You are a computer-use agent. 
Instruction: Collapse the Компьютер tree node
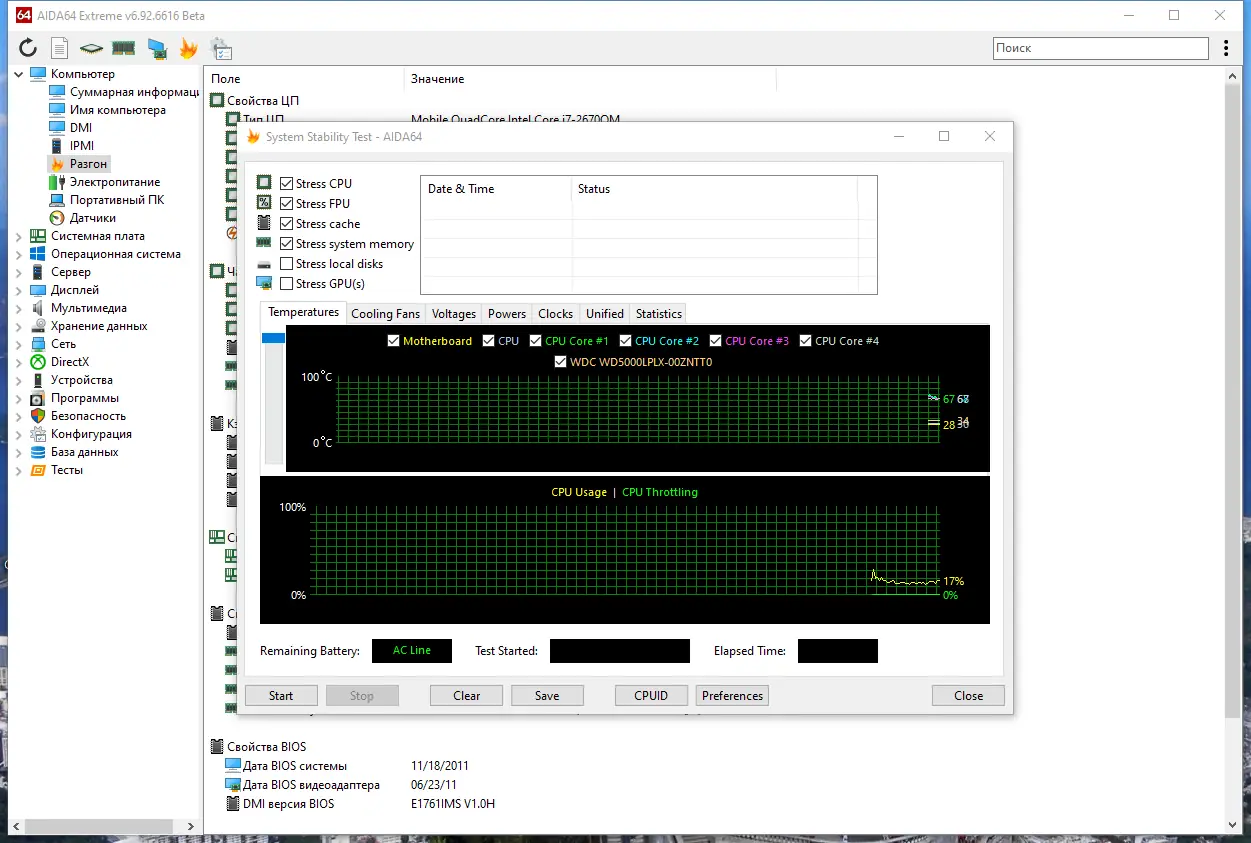pos(18,74)
